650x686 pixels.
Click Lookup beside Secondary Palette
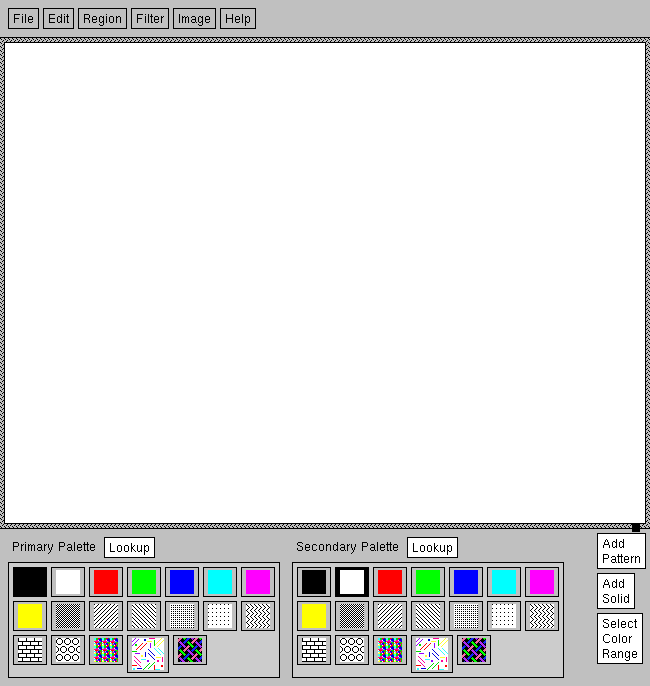(x=432, y=547)
